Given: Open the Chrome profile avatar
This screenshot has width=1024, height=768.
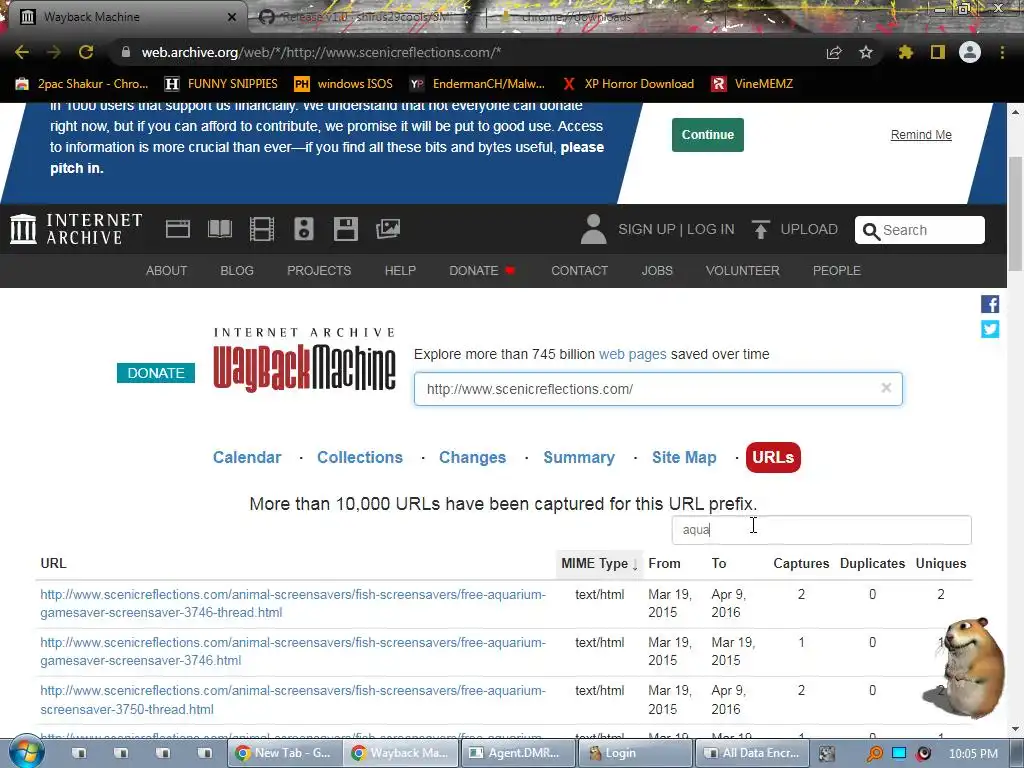Looking at the screenshot, I should pyautogui.click(x=970, y=52).
